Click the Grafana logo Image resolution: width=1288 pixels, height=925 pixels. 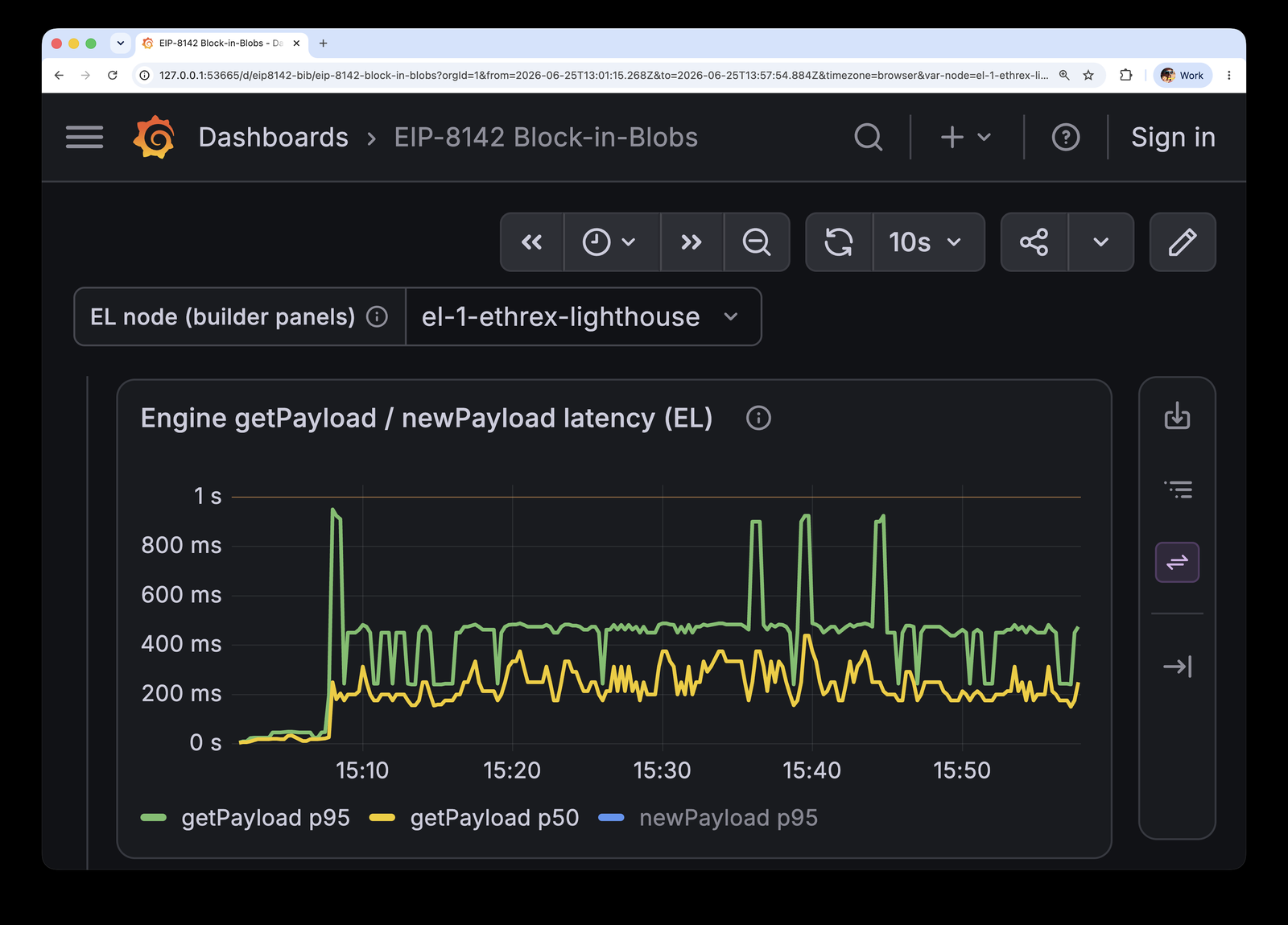[x=153, y=137]
